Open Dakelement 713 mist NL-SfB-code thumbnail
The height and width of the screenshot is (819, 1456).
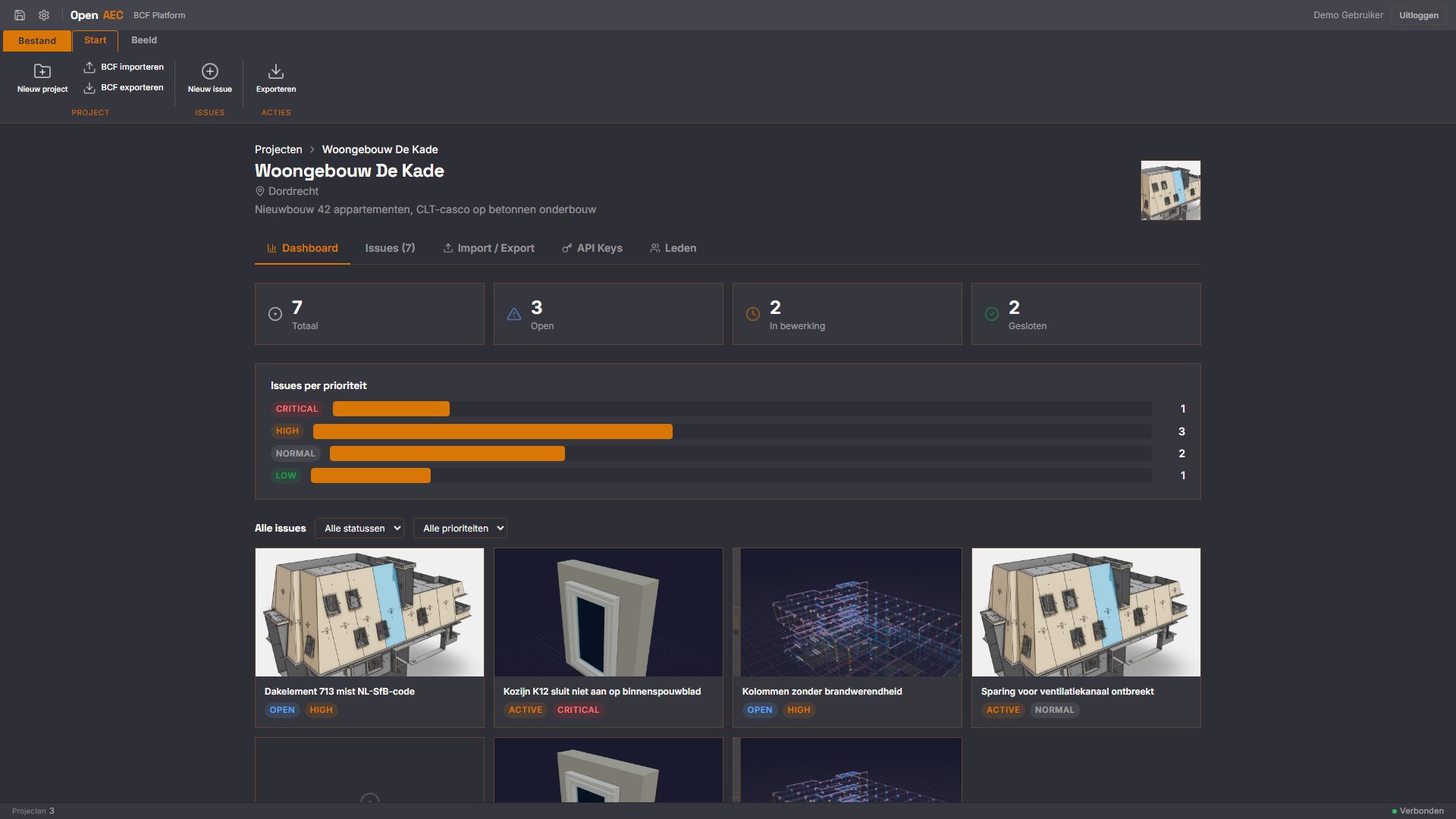369,612
